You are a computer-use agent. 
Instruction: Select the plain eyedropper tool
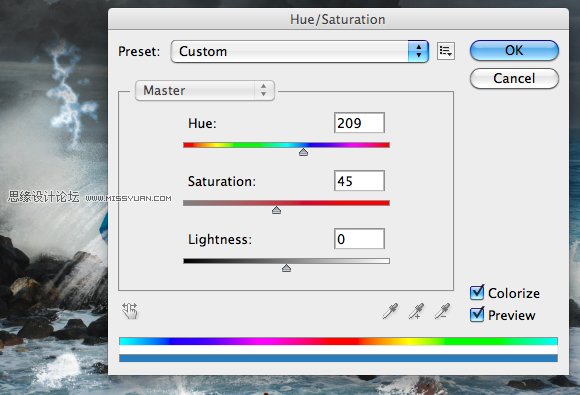[x=391, y=311]
